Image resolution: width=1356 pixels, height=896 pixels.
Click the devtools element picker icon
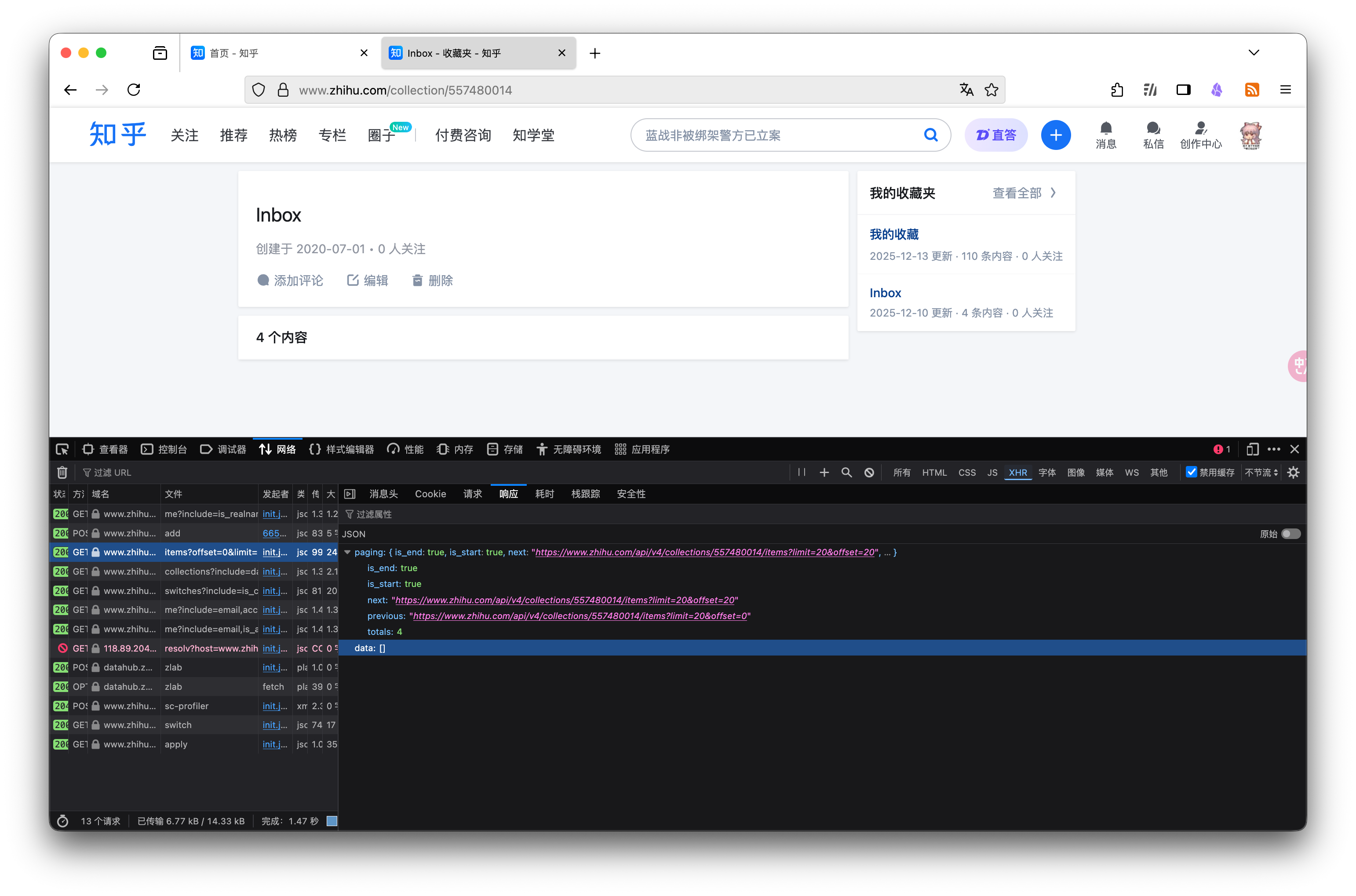62,450
